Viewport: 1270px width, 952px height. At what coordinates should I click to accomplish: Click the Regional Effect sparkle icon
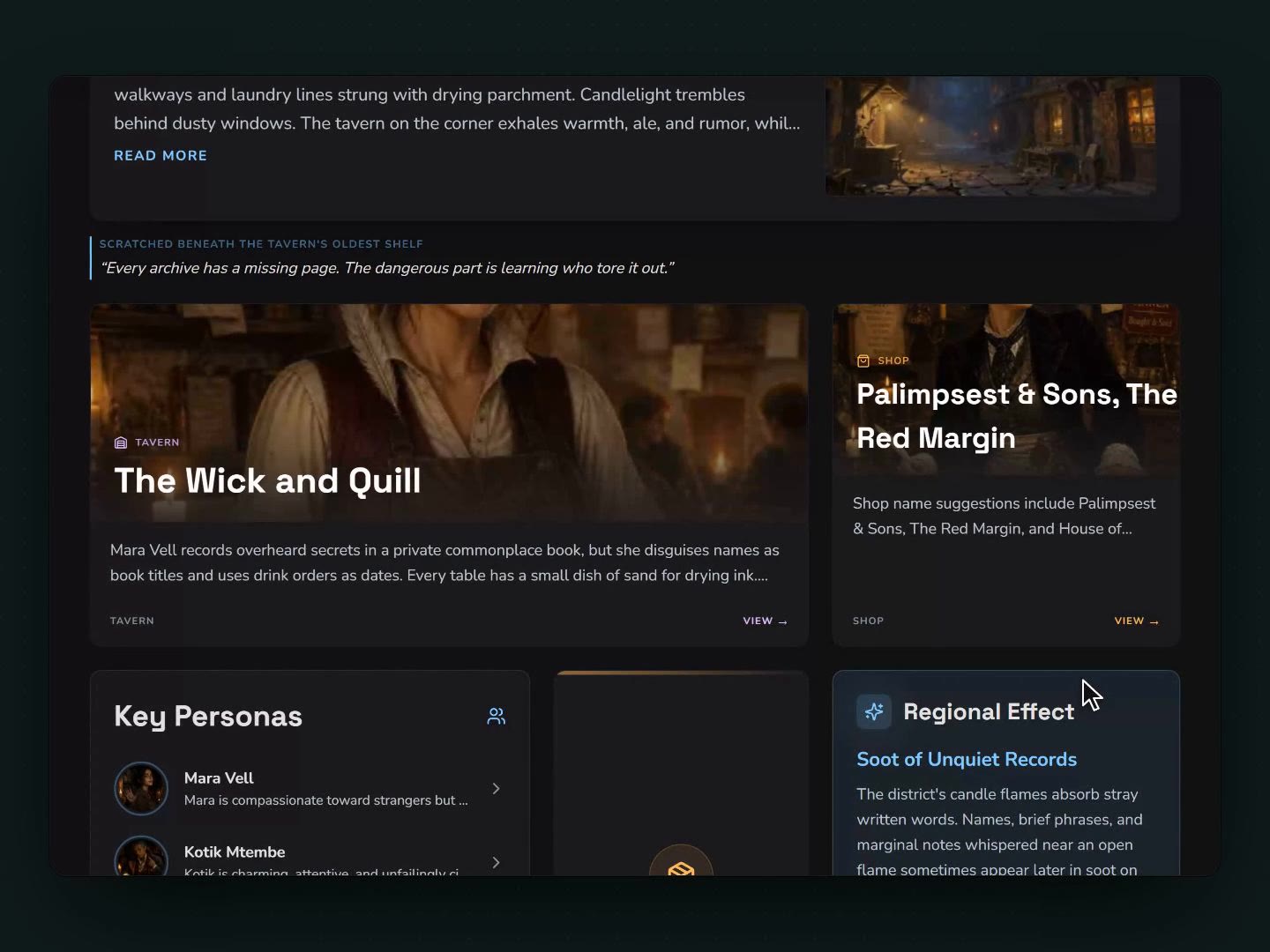click(x=874, y=711)
